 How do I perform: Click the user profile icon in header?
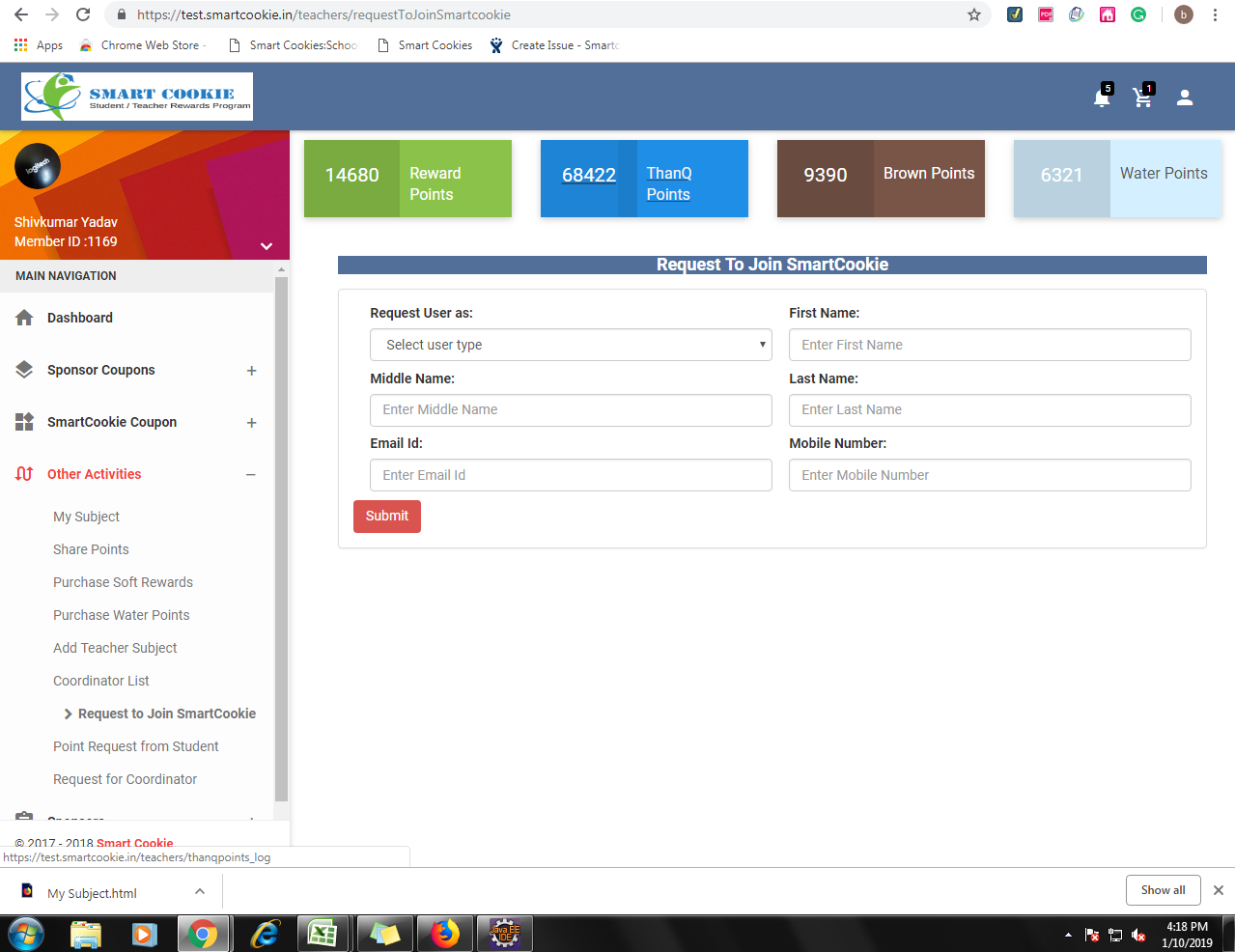pyautogui.click(x=1185, y=98)
